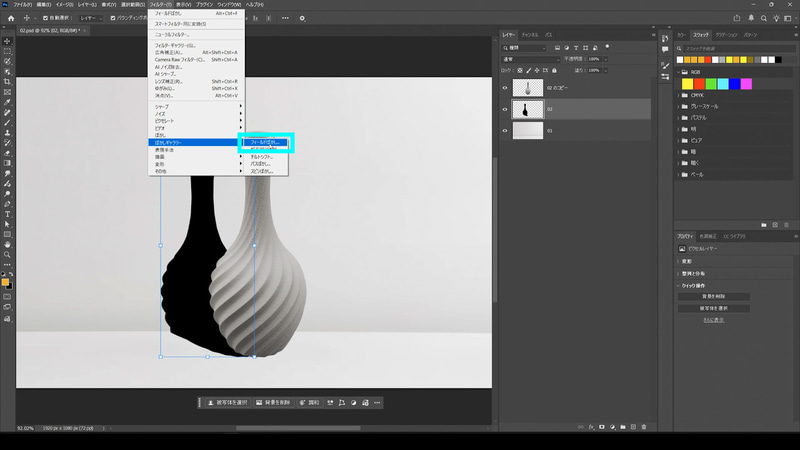
Task: Select the '02 のコピー' layer thumbnail
Action: point(528,88)
